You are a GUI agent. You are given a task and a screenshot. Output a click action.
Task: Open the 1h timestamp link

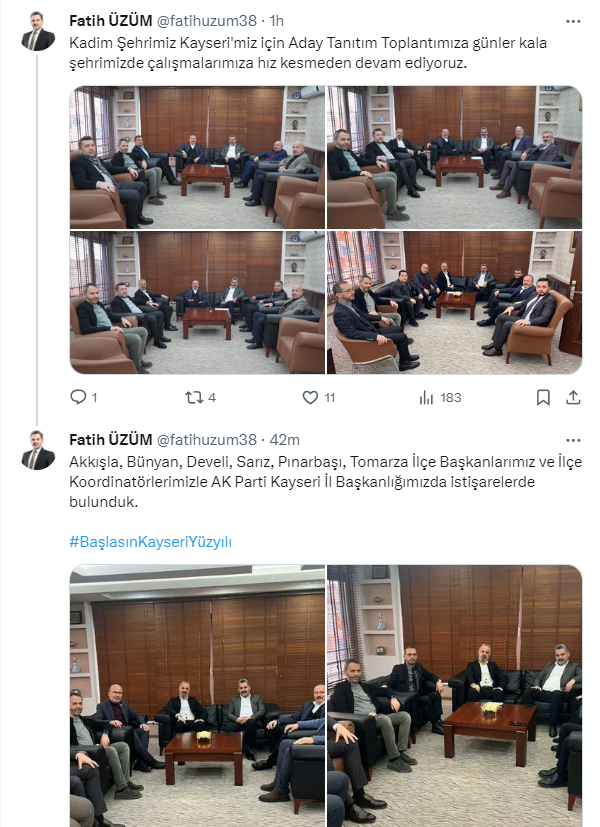pyautogui.click(x=277, y=21)
